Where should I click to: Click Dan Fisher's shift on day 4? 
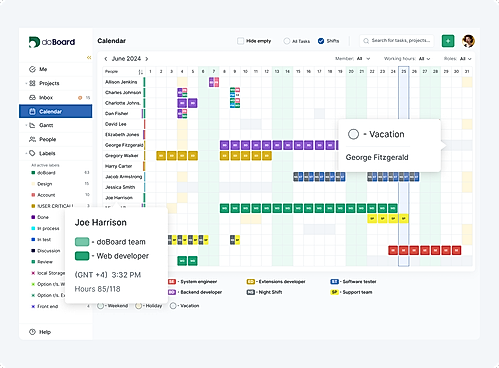click(182, 114)
